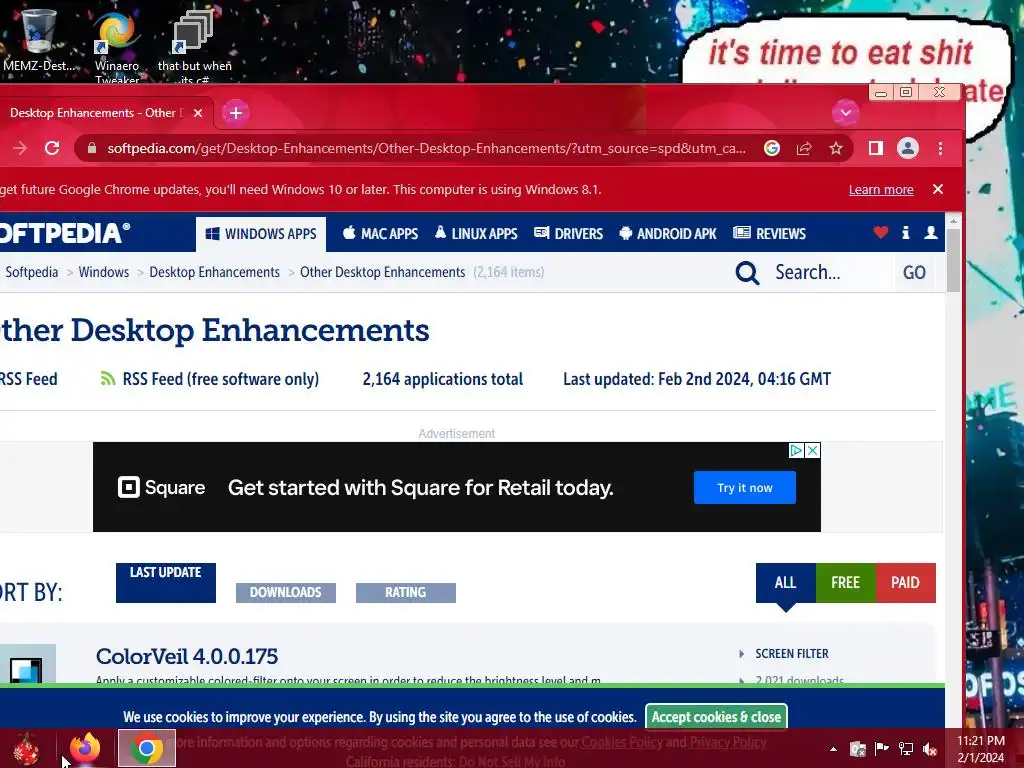Screen dimensions: 1024x768
Task: Open the taskbar clock showing 11:21 PM
Action: (x=981, y=749)
